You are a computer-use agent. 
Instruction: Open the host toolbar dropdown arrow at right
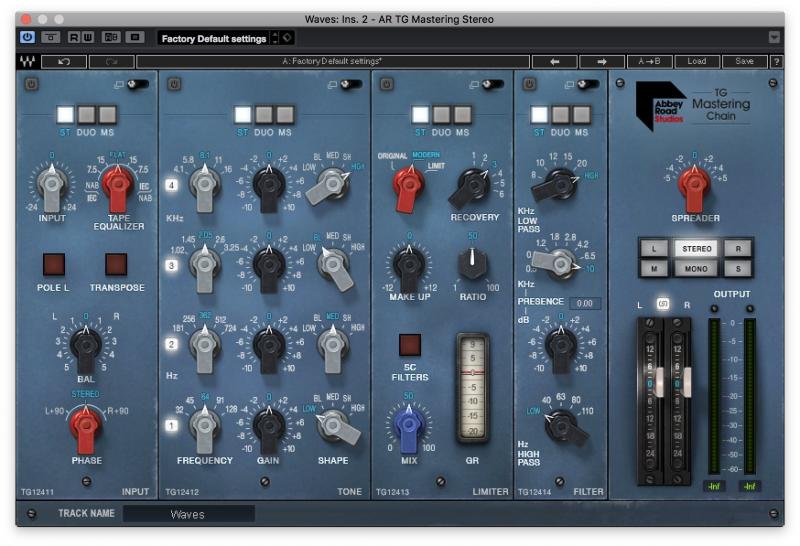pos(774,37)
